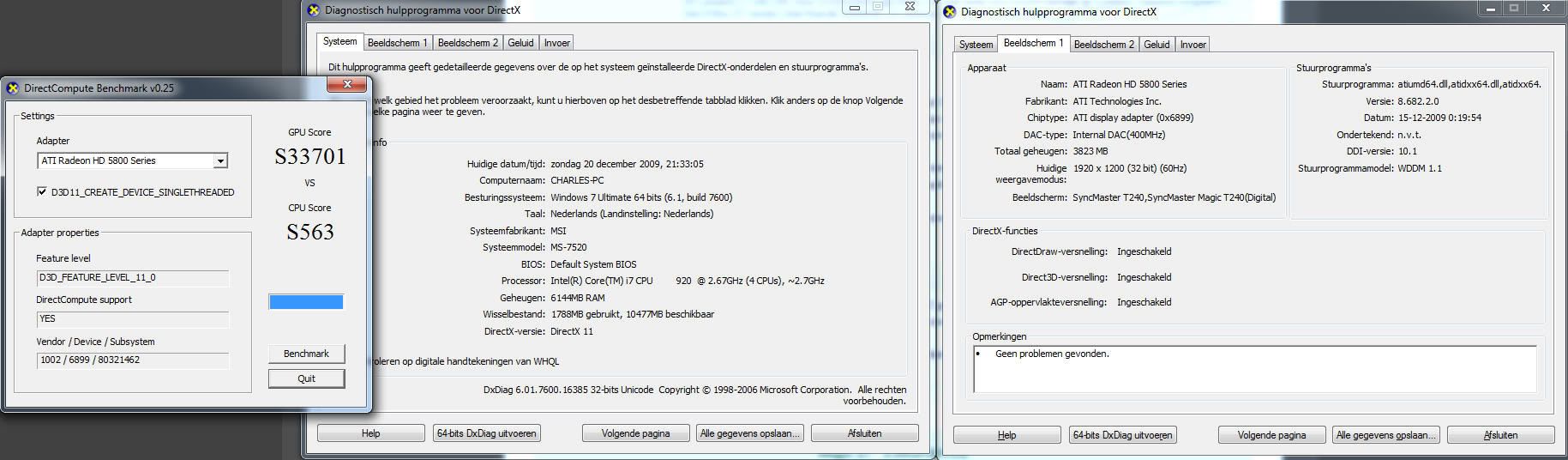Click the CPU Score value S563
This screenshot has height=460, width=1568.
309,232
